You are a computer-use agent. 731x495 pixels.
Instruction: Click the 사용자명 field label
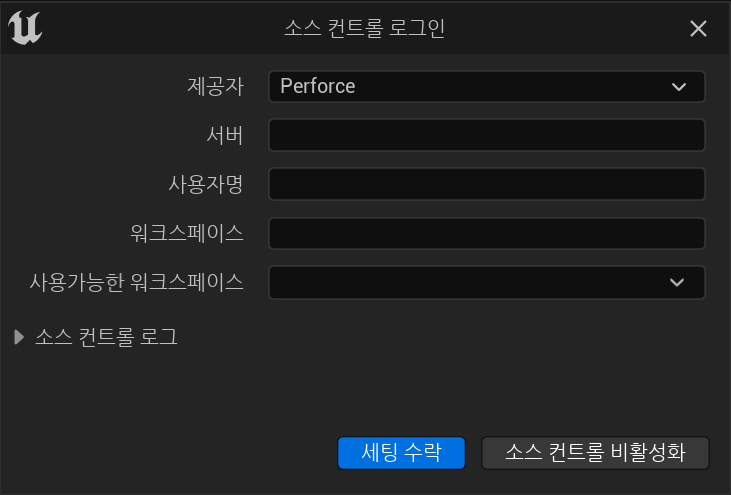[x=206, y=184]
